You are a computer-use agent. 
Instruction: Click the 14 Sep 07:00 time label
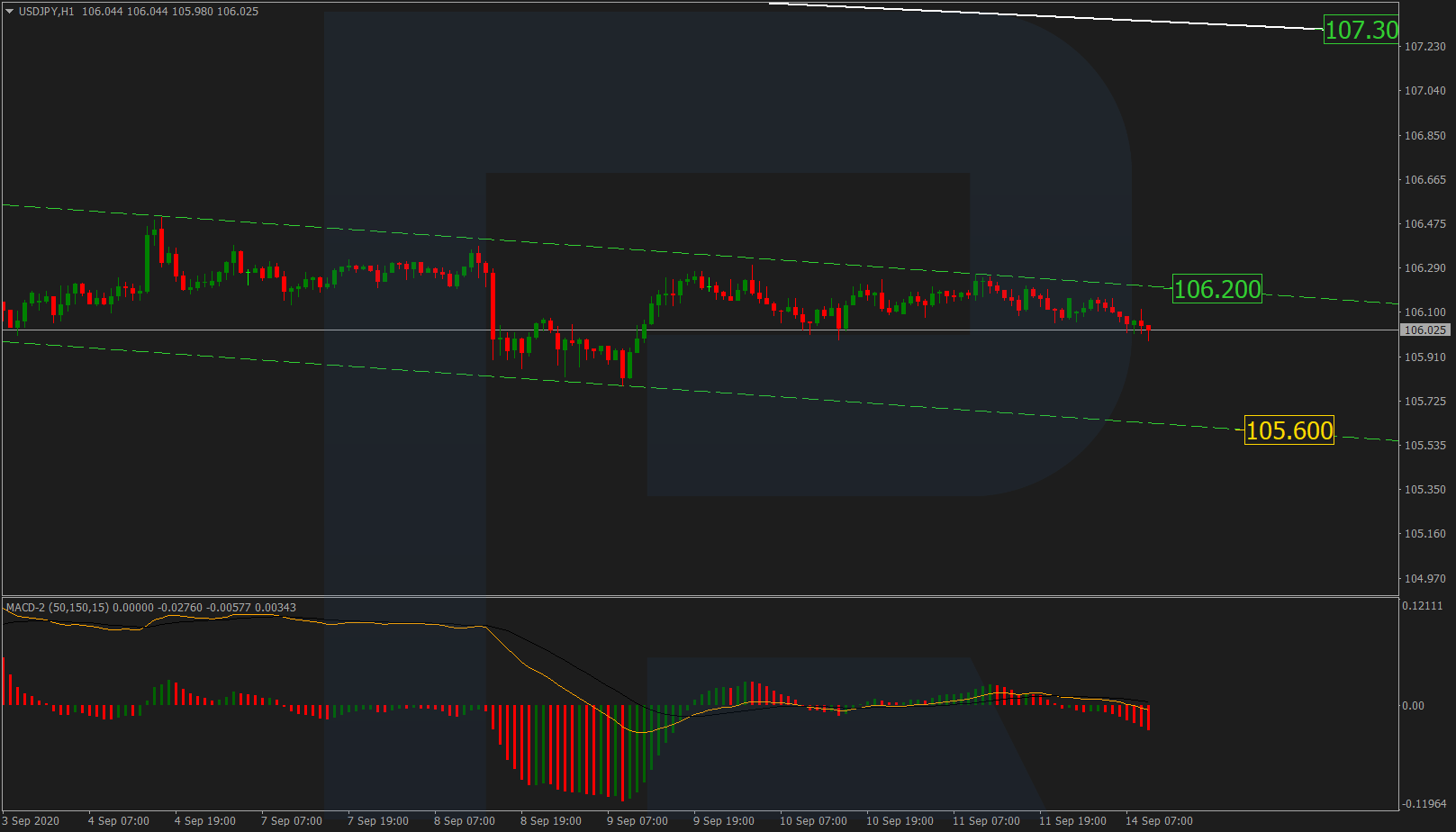click(1159, 821)
